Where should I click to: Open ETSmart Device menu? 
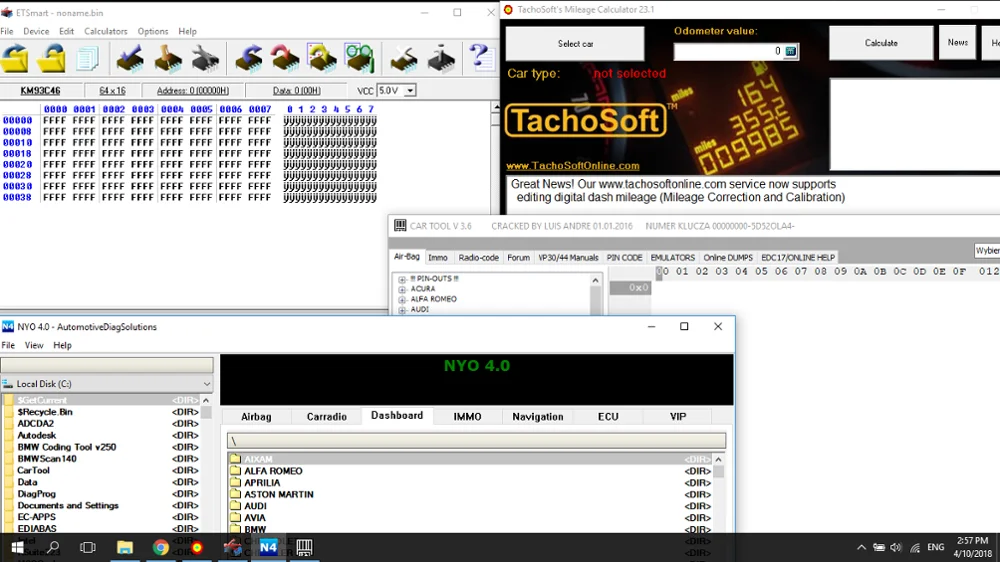pyautogui.click(x=36, y=31)
